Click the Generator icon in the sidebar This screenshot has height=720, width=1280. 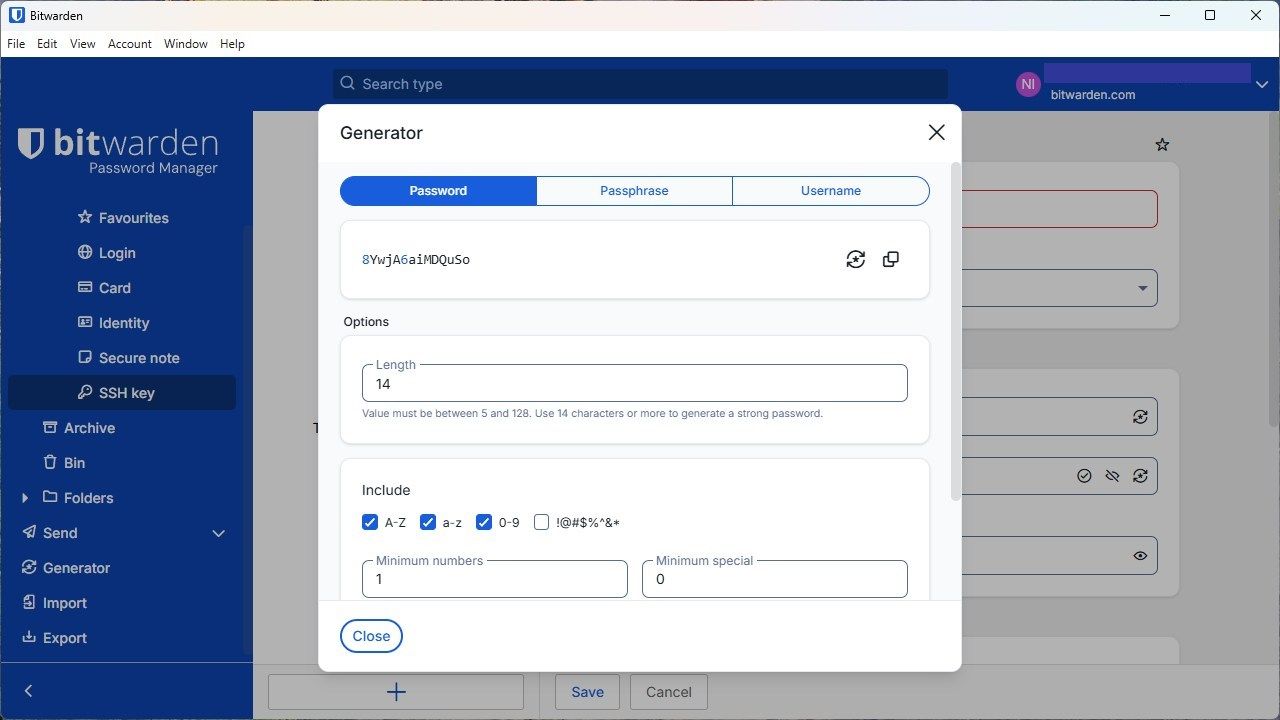tap(29, 567)
